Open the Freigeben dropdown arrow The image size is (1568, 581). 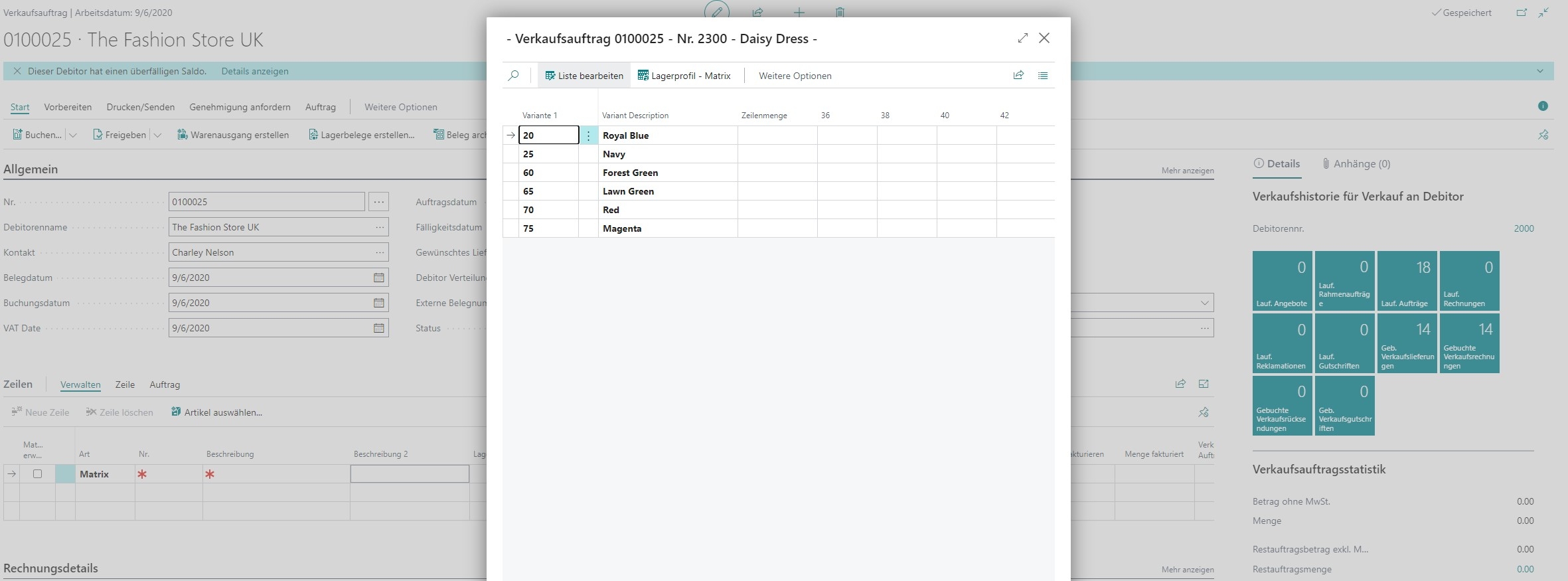pos(157,135)
